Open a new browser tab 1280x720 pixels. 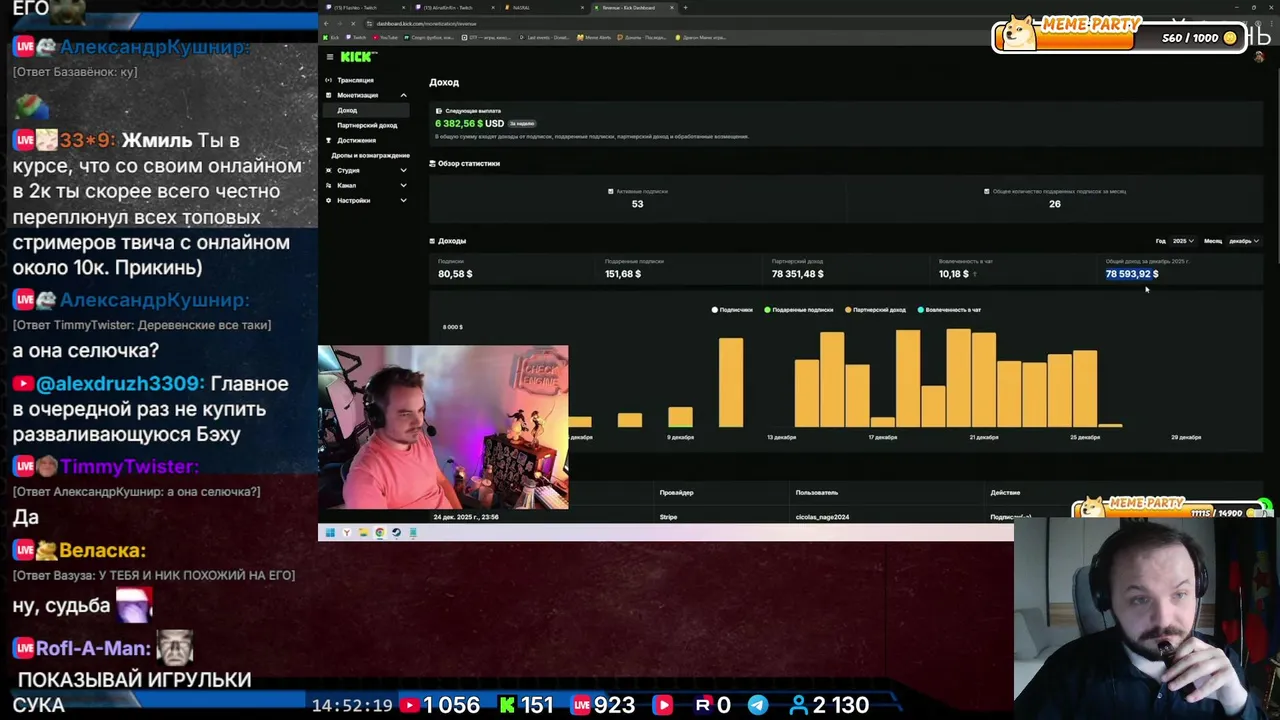pos(685,8)
